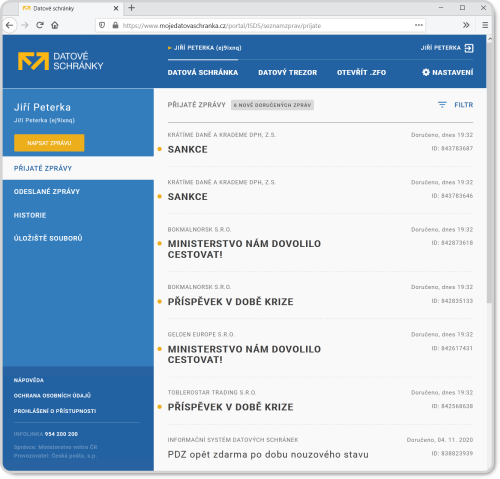Click the 6 nově doručených zpráv badge
The width and height of the screenshot is (500, 479).
272,105
